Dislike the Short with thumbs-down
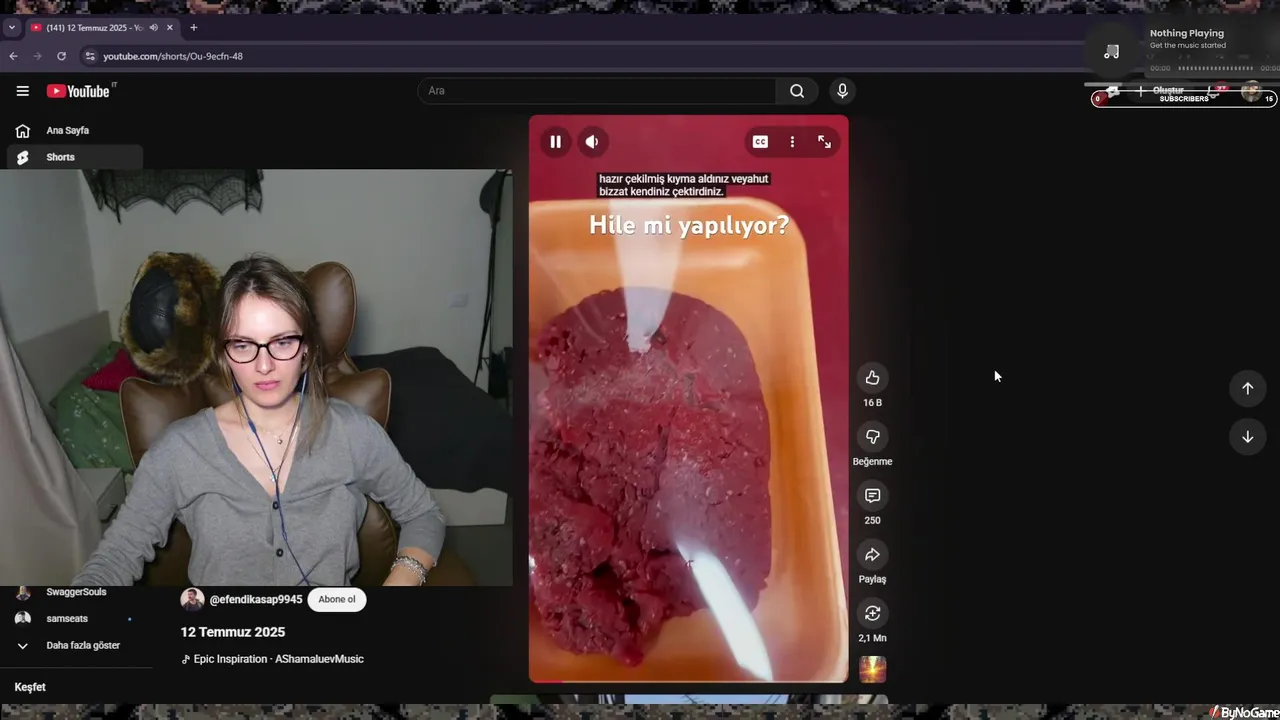Image resolution: width=1280 pixels, height=720 pixels. (872, 436)
